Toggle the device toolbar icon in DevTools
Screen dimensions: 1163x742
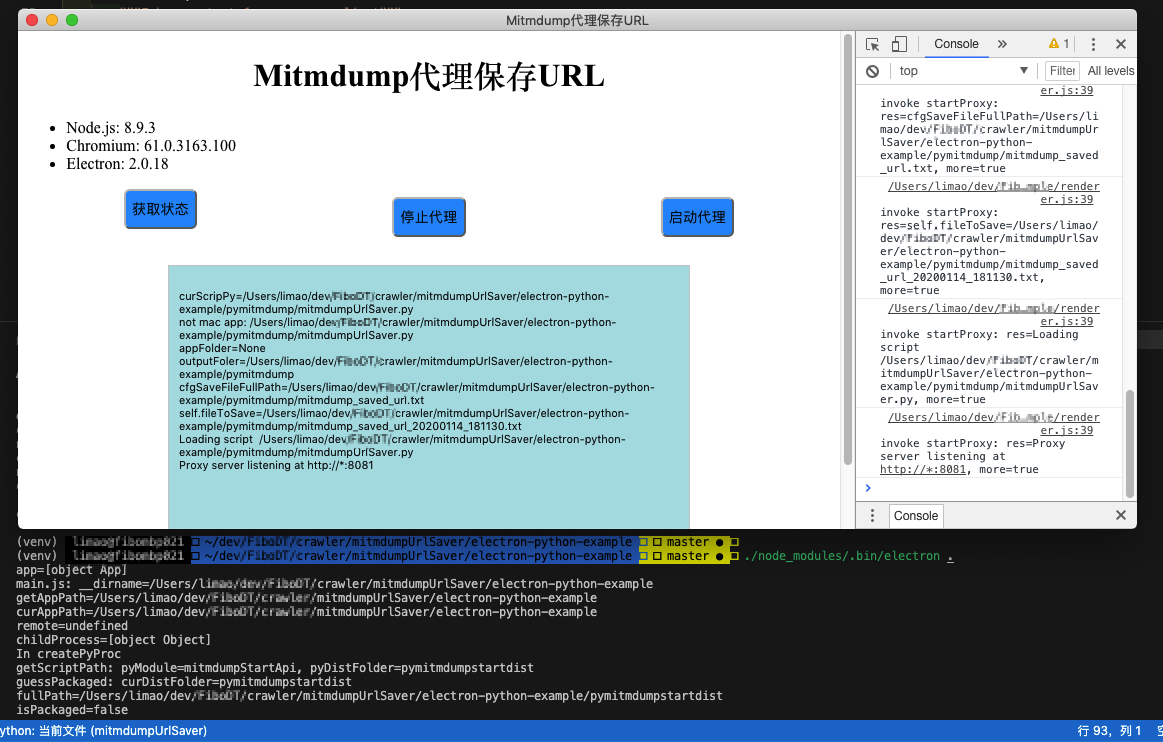pos(899,45)
